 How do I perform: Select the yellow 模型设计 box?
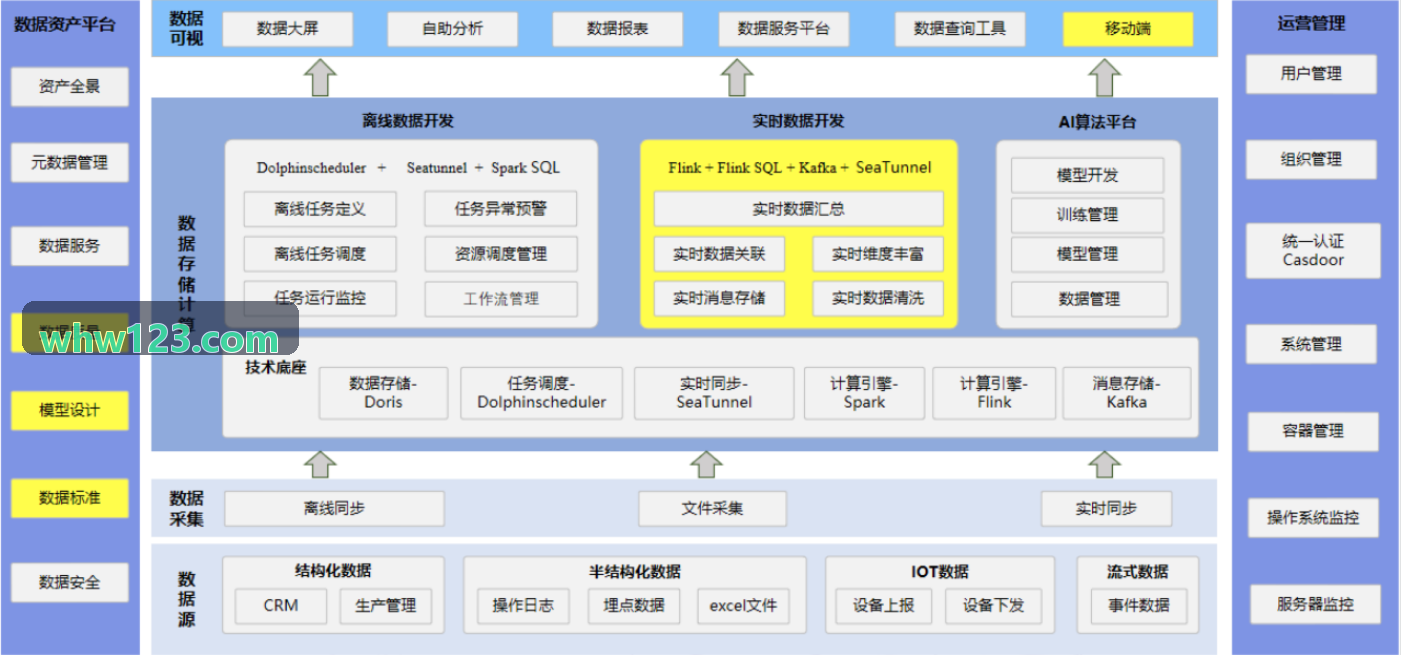pos(70,410)
